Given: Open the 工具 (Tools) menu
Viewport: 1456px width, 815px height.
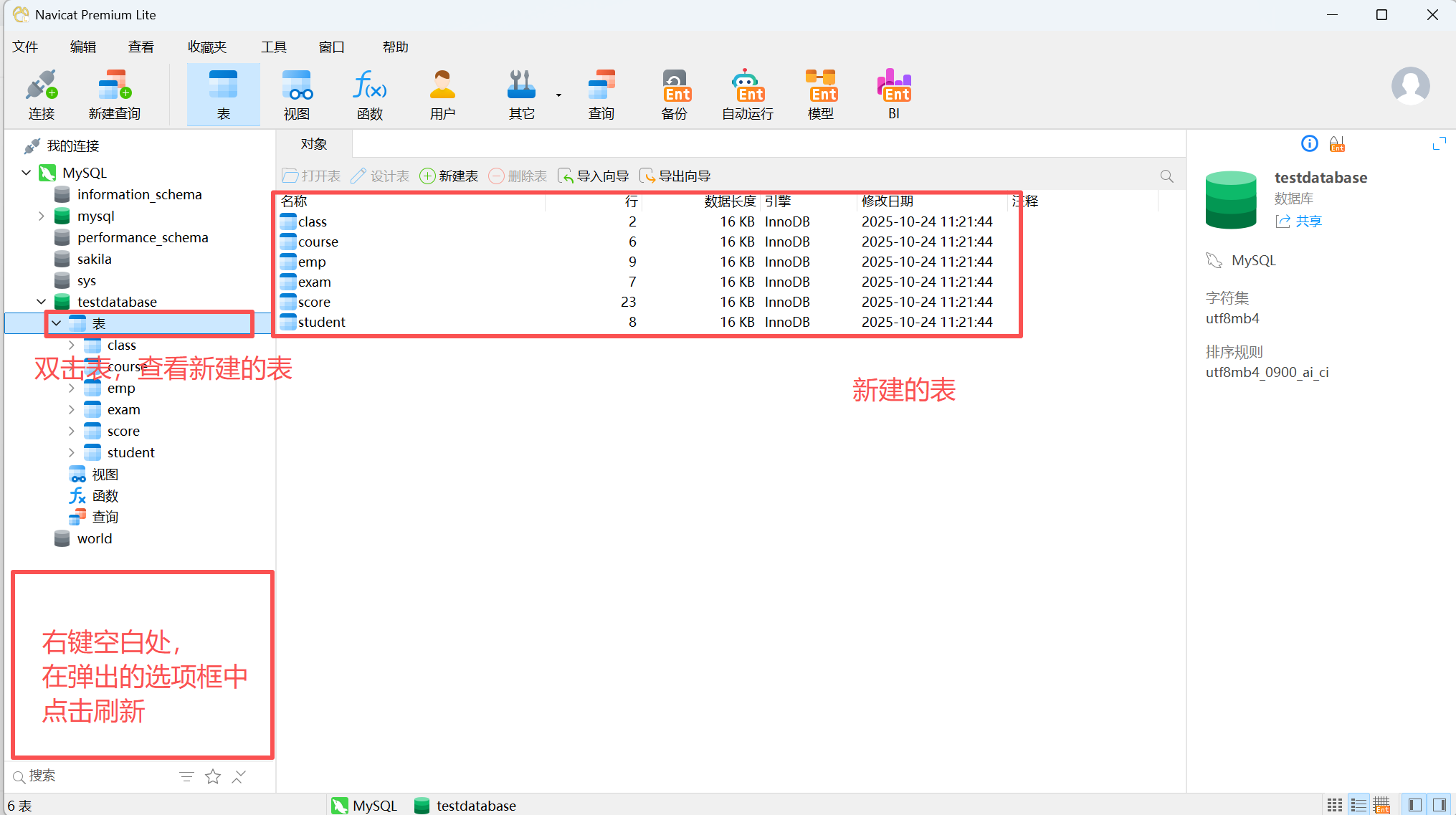Looking at the screenshot, I should click(x=273, y=47).
